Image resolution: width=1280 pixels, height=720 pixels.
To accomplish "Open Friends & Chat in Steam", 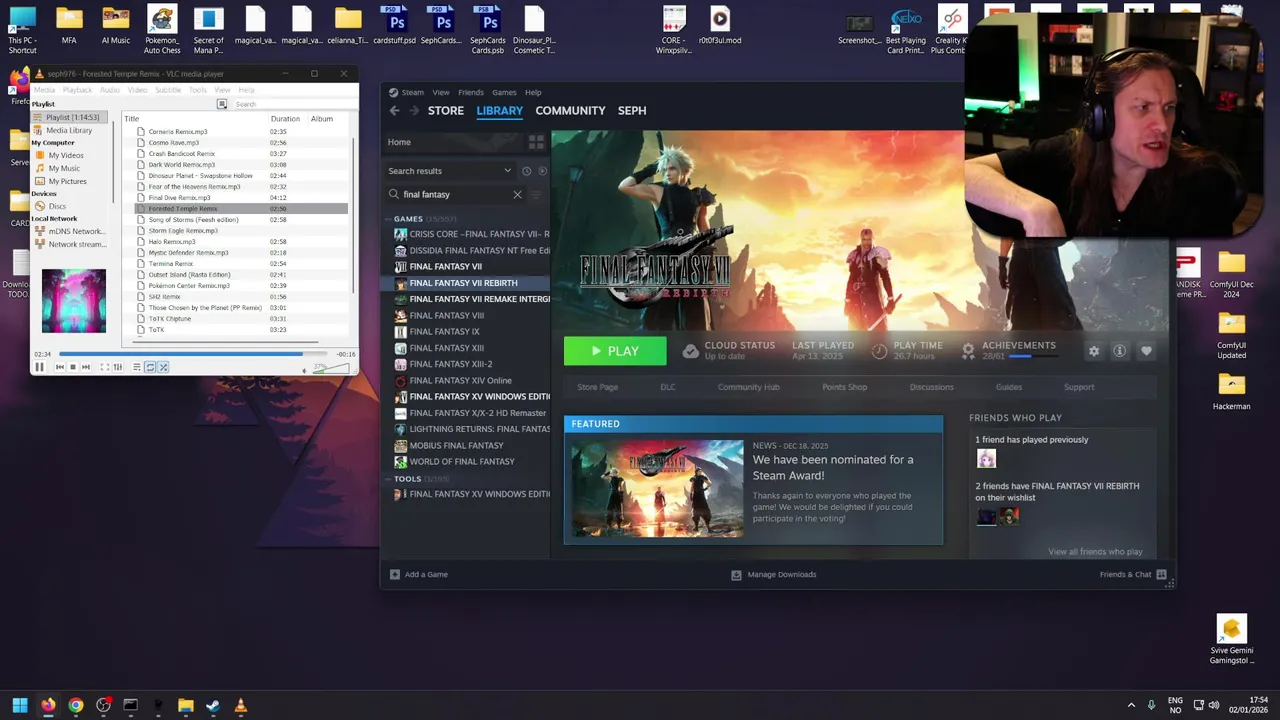I will coord(1133,574).
